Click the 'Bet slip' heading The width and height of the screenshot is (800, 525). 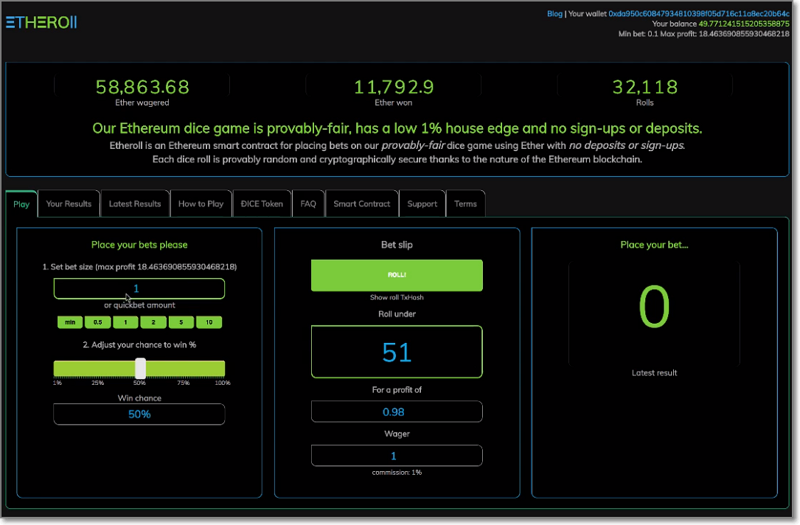[x=397, y=245]
